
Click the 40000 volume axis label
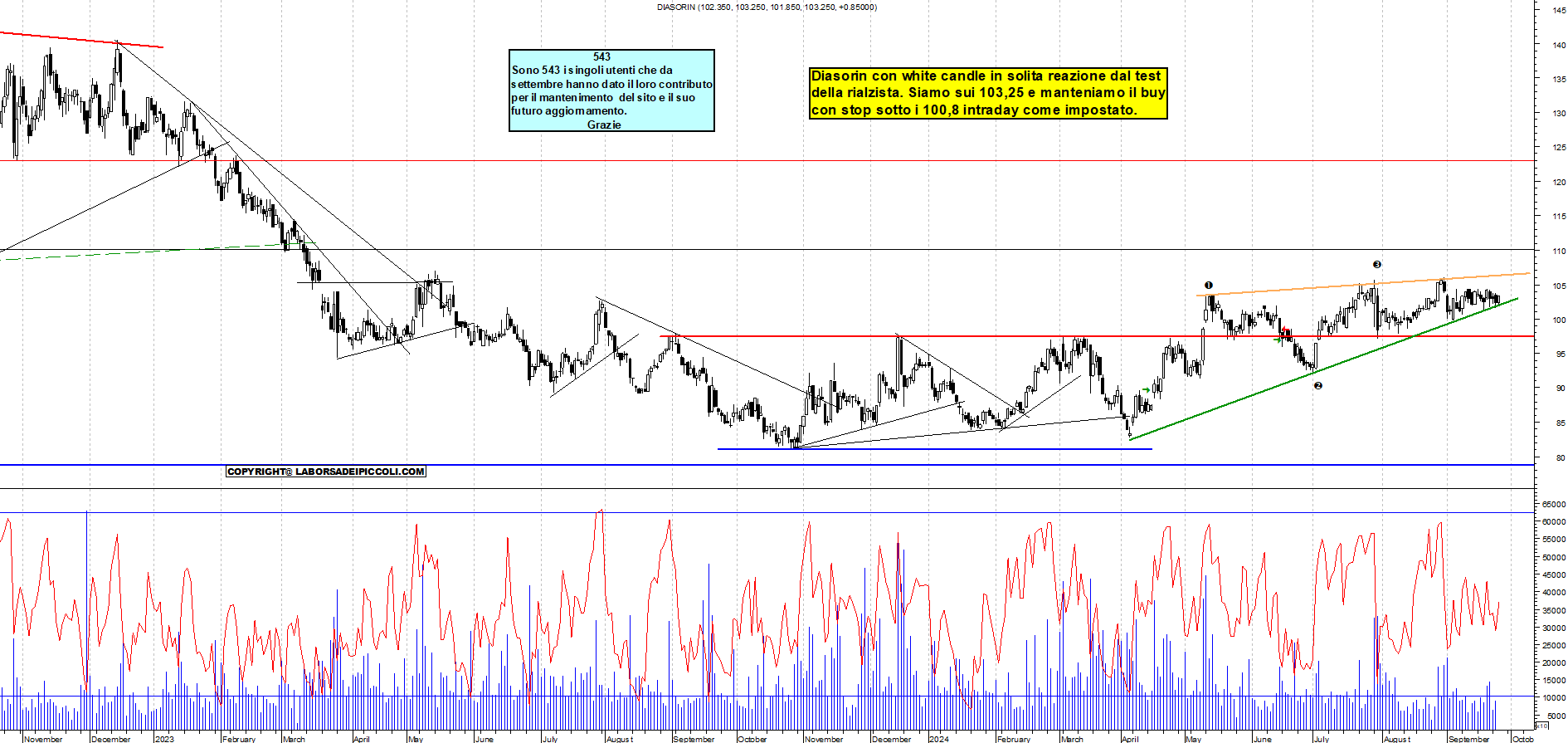point(1555,592)
